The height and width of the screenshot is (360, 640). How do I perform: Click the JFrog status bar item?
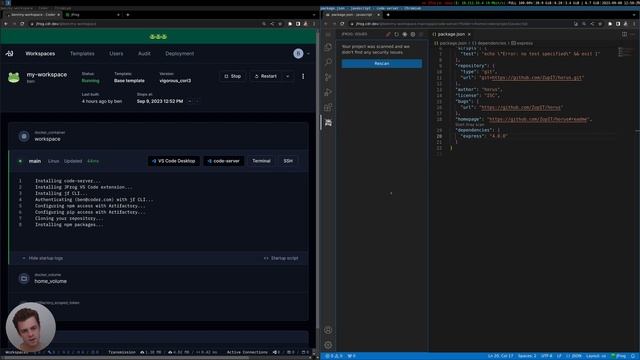618,356
